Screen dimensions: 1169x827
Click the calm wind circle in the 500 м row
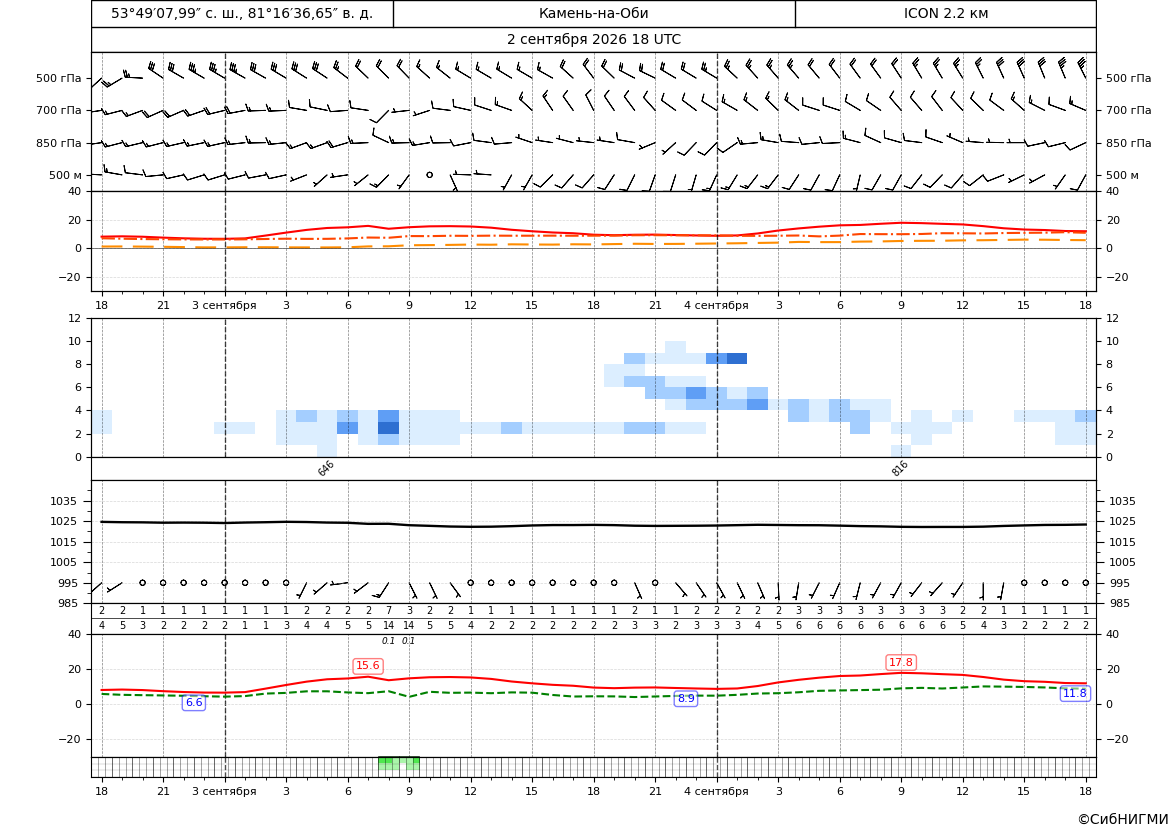coord(429,174)
